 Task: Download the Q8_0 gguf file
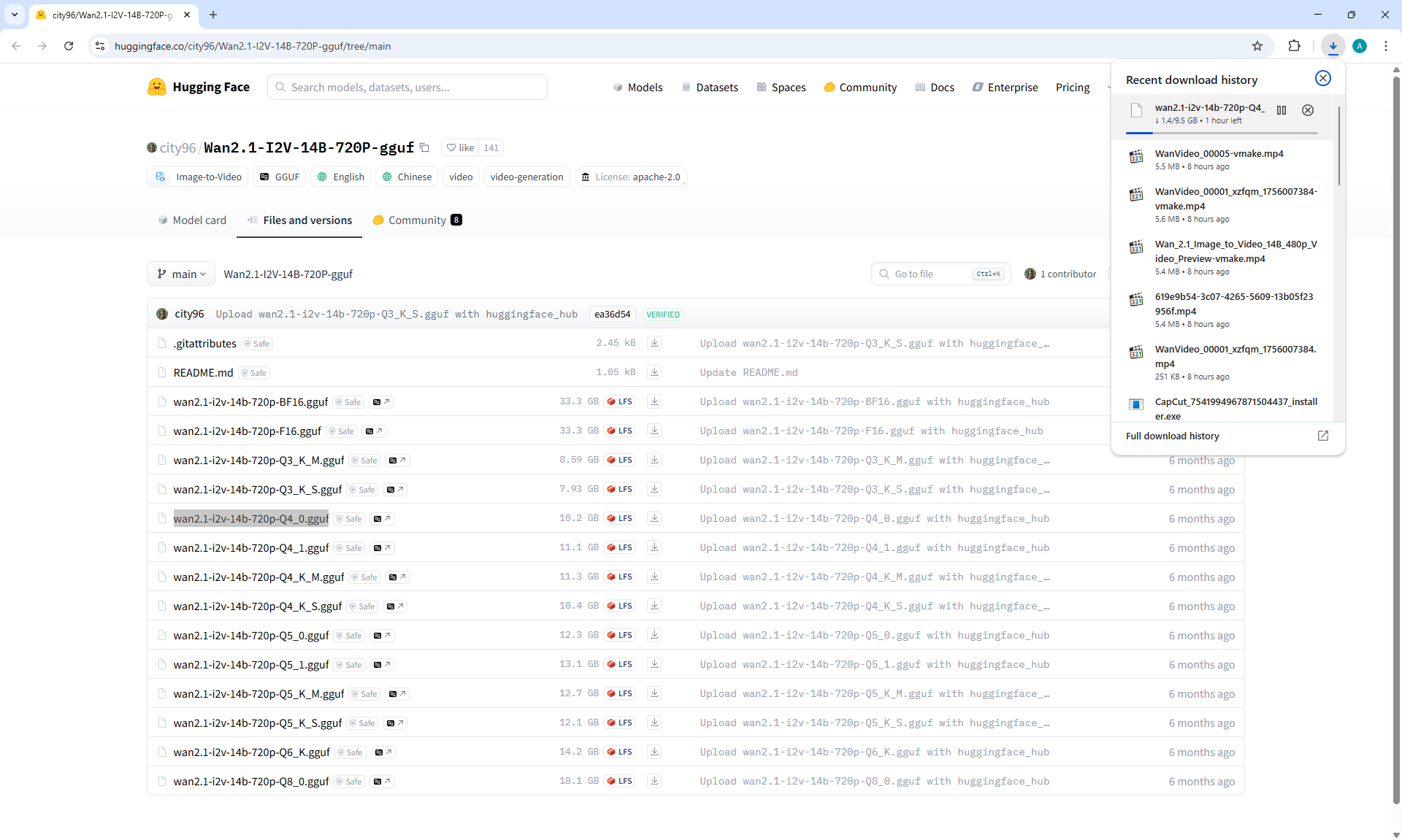pos(654,781)
